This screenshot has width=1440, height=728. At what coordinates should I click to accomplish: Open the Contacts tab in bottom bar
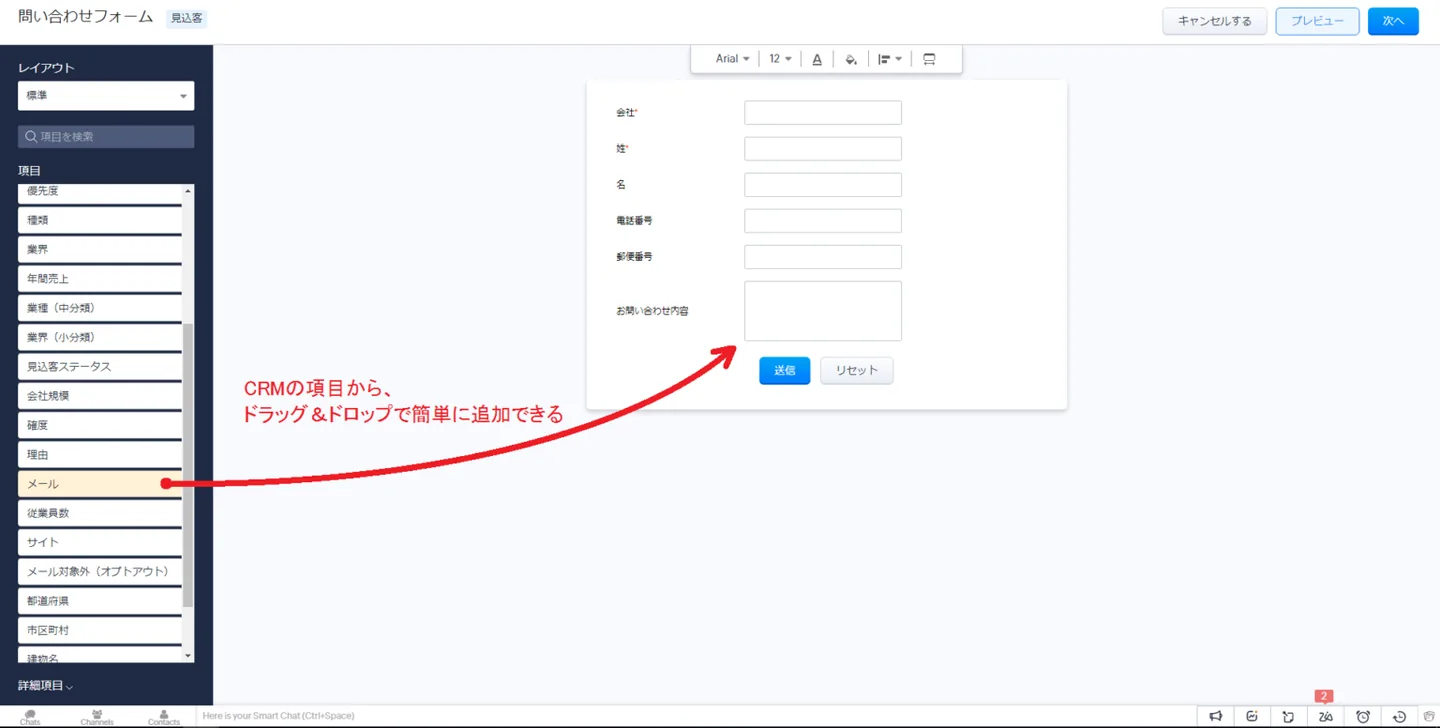coord(164,717)
